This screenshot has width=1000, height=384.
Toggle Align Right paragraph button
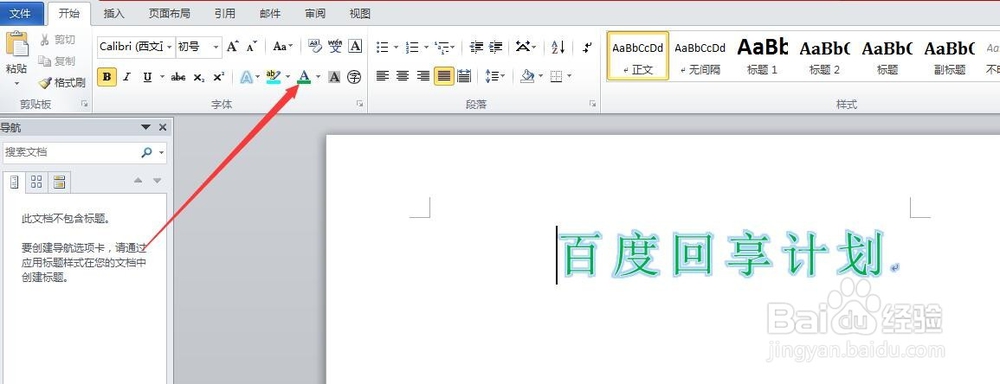423,77
